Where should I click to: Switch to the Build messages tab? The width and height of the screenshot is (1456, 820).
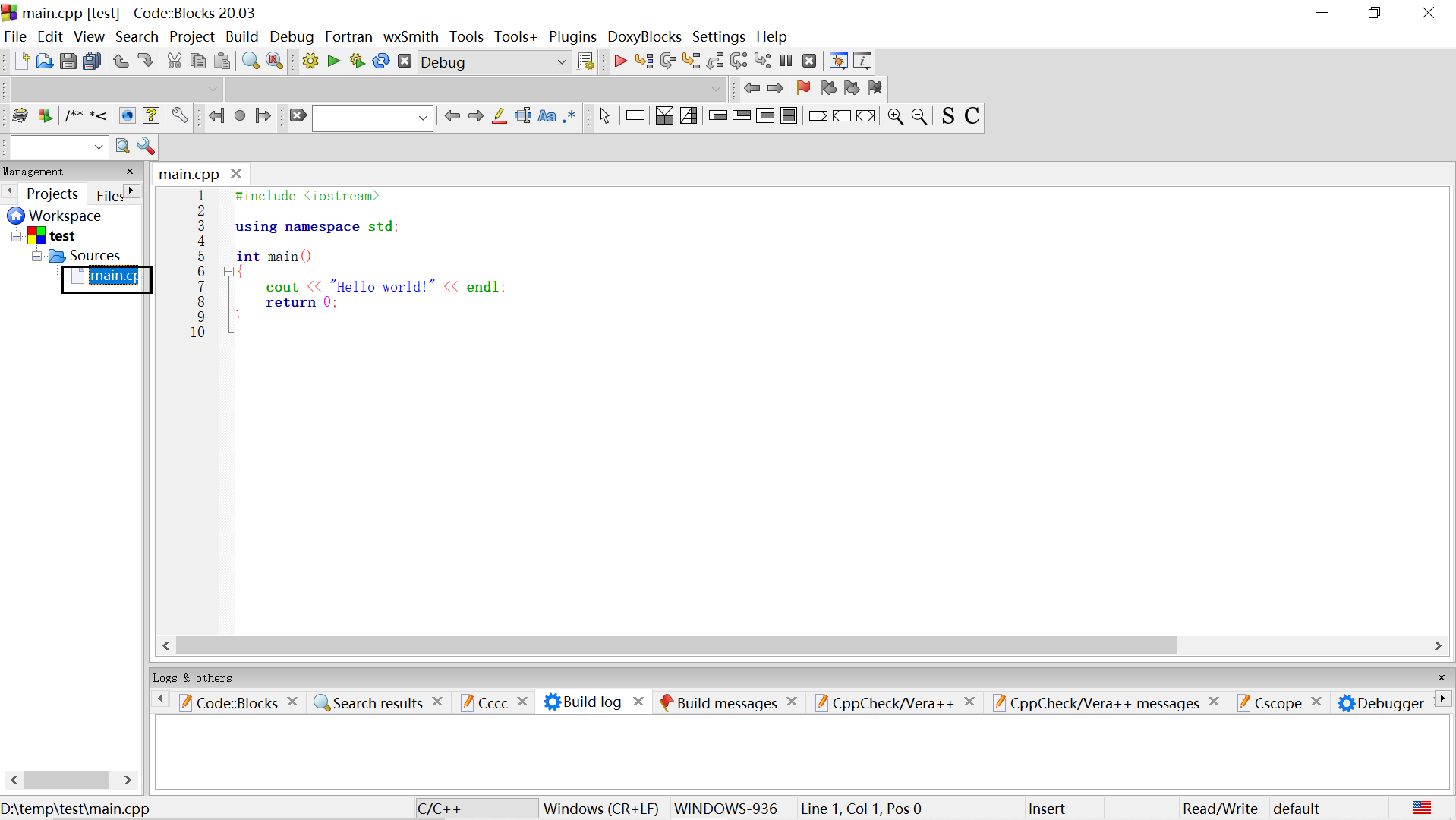click(726, 703)
